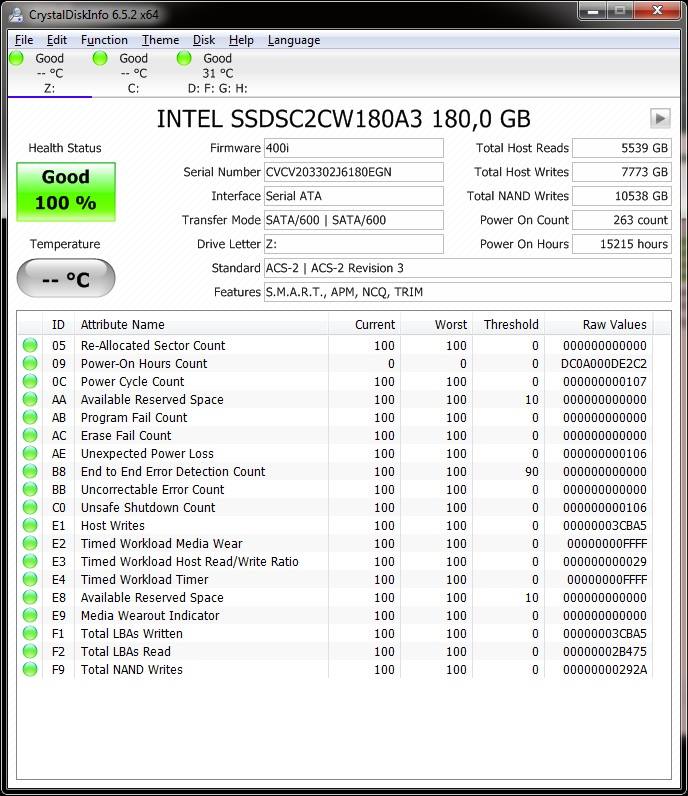The image size is (688, 796).
Task: Minimize the CrystalDiskInfo window
Action: 593,11
